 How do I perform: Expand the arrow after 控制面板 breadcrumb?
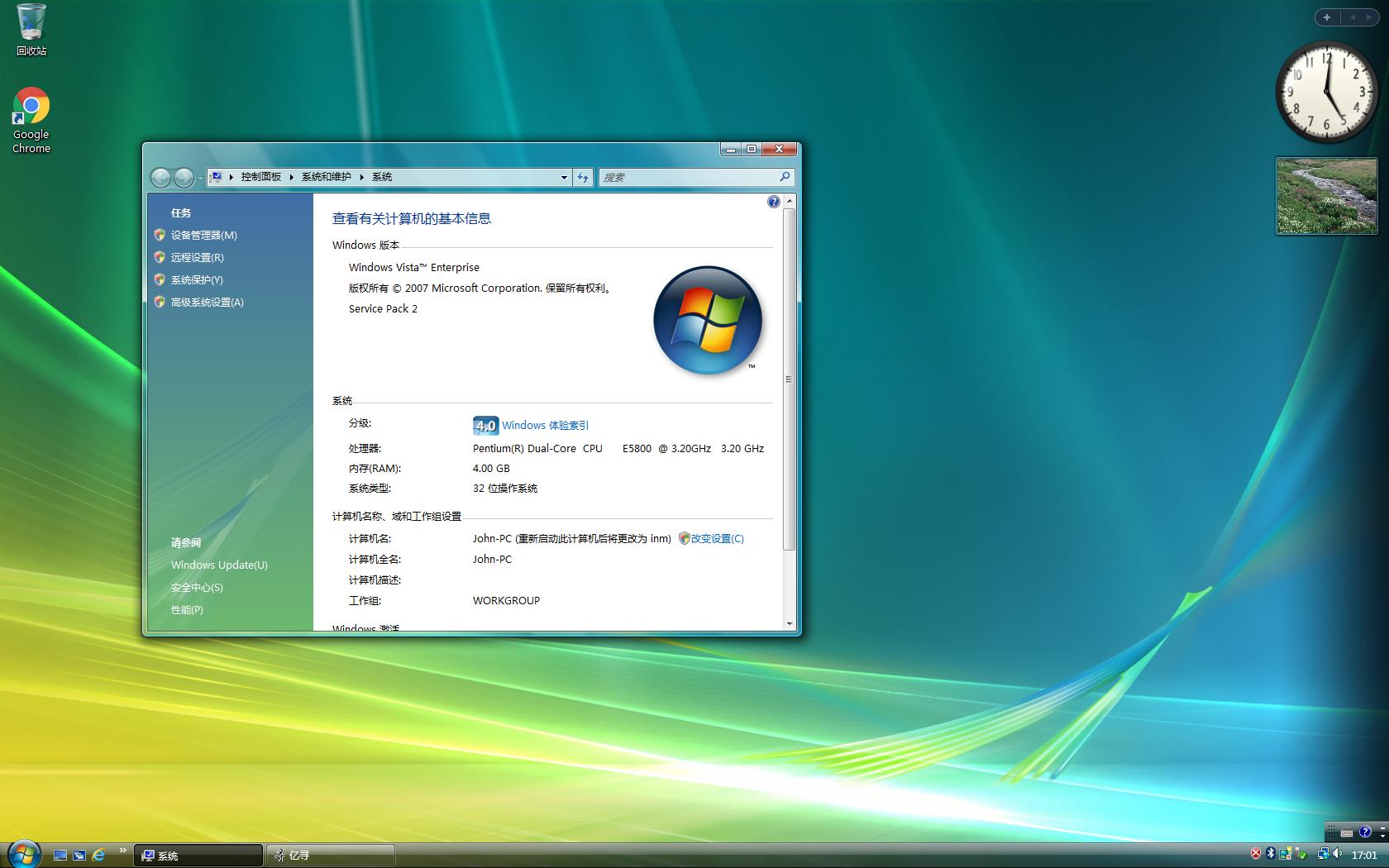[292, 177]
